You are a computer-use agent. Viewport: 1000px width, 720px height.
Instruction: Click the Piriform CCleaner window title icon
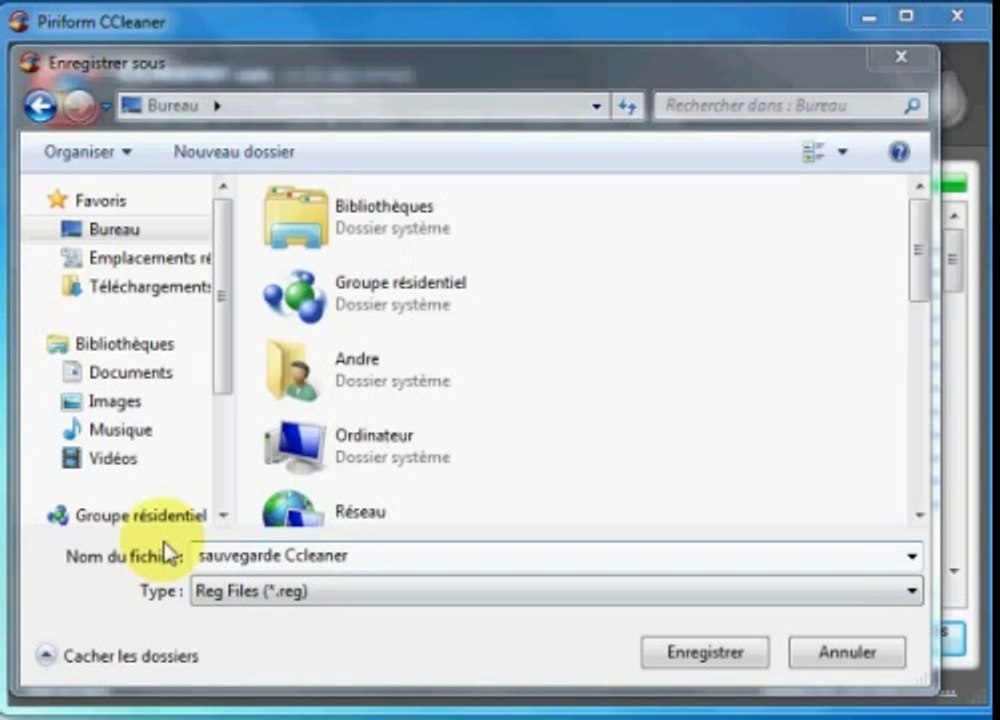pyautogui.click(x=19, y=21)
